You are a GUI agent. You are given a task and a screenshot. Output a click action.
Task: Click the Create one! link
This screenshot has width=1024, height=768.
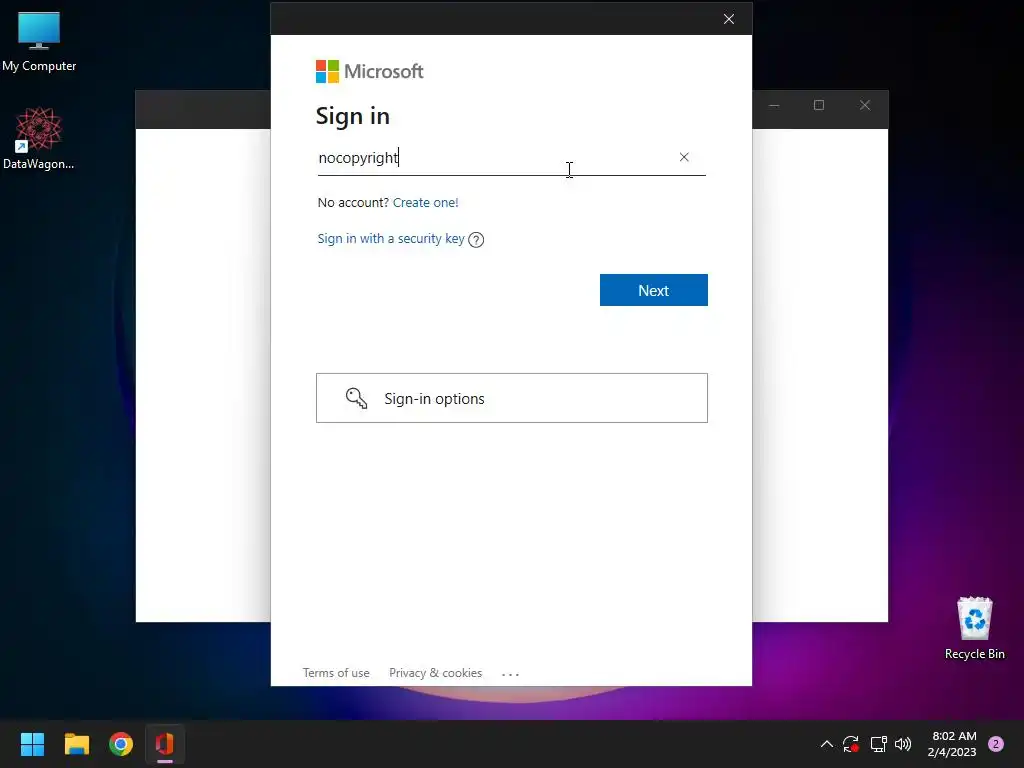click(x=425, y=202)
